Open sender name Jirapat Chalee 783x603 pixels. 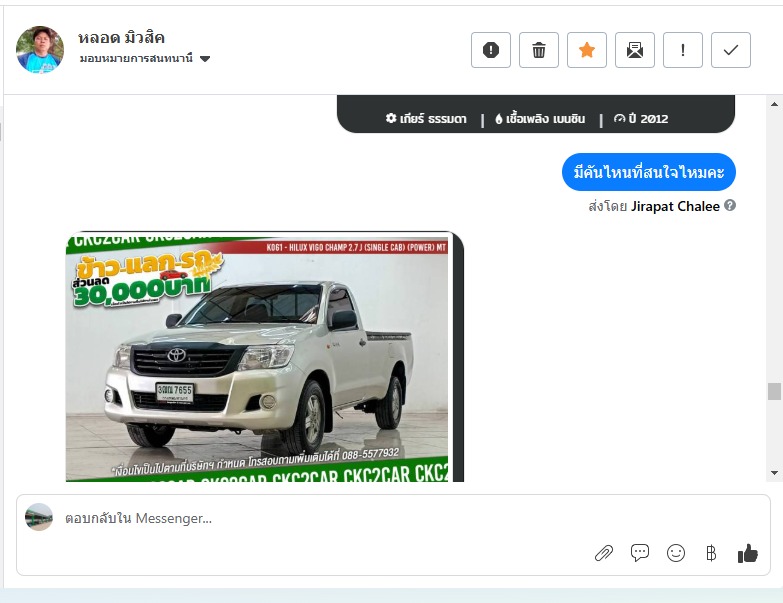click(675, 206)
